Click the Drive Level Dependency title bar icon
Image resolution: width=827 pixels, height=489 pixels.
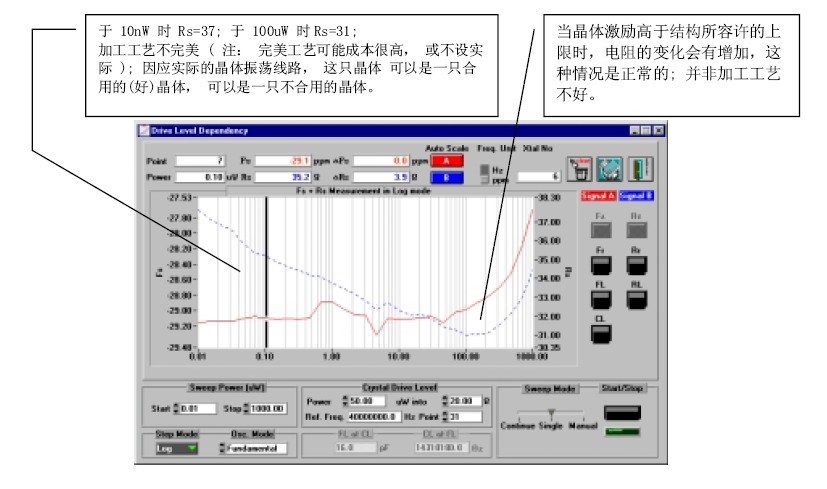144,130
